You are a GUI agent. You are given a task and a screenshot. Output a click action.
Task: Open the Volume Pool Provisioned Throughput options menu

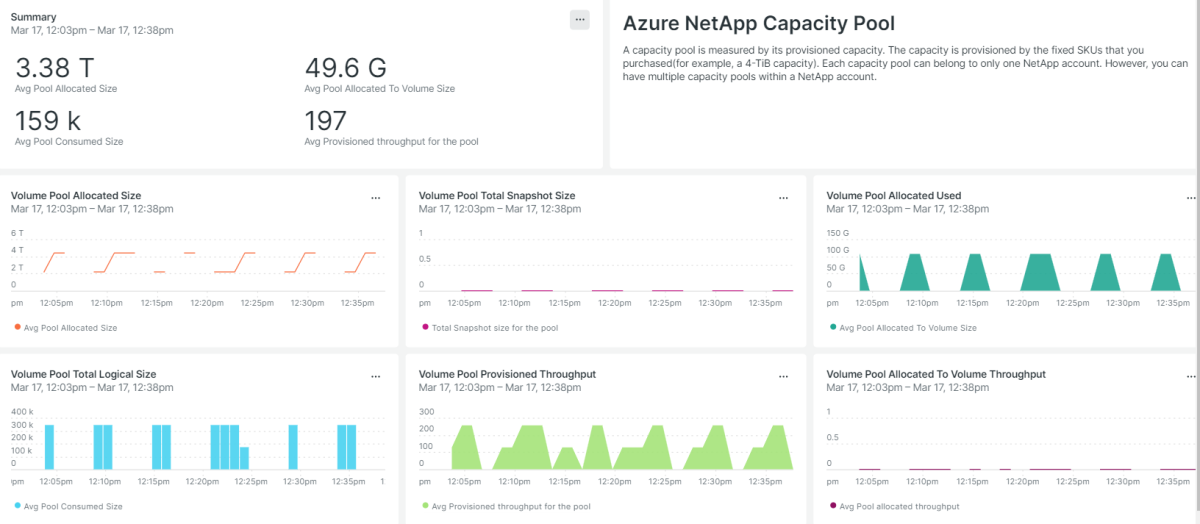point(784,376)
